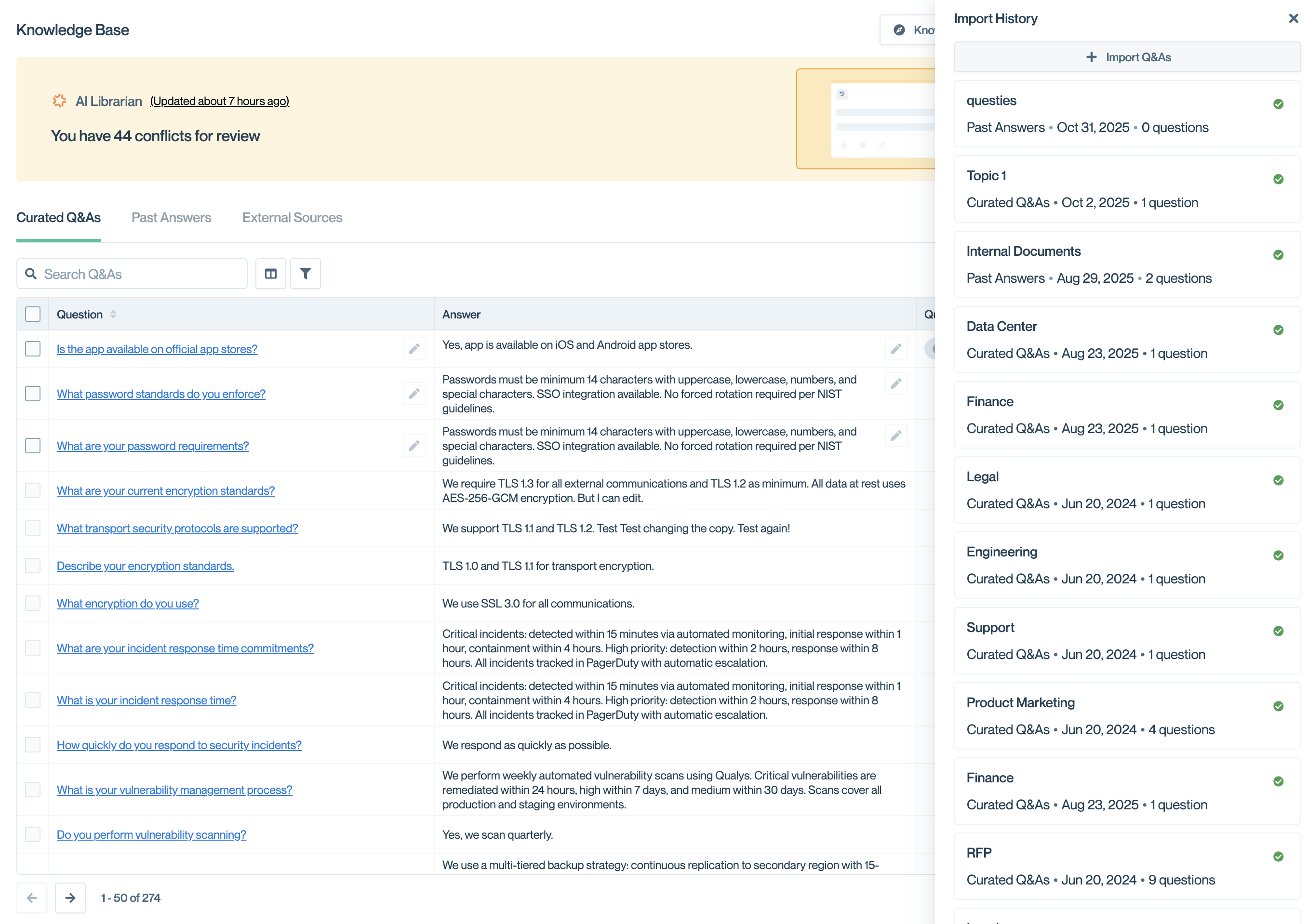Click the questies import green checkmark
The image size is (1308, 924).
click(1278, 104)
